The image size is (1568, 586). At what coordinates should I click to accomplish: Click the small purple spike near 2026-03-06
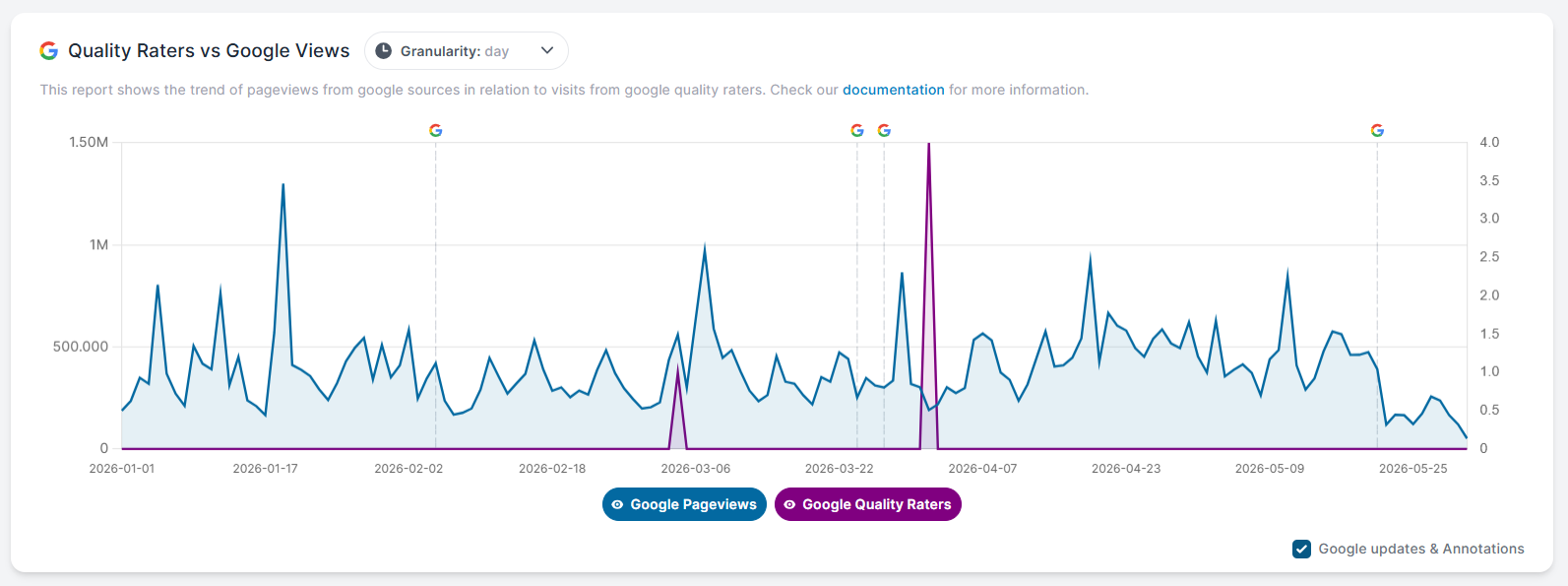[x=677, y=374]
